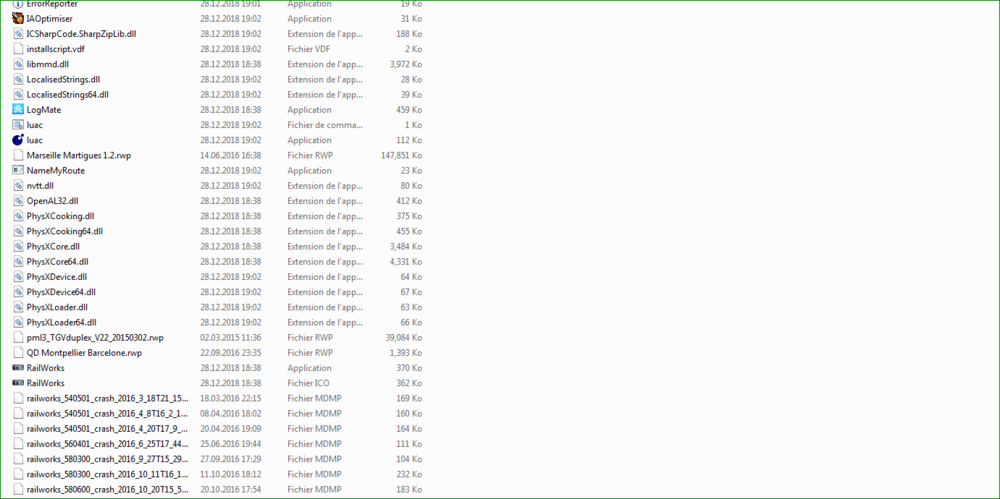Viewport: 1000px width, 499px height.
Task: Click the Marseille Martigues 1.2.rwp file name
Action: click(79, 155)
